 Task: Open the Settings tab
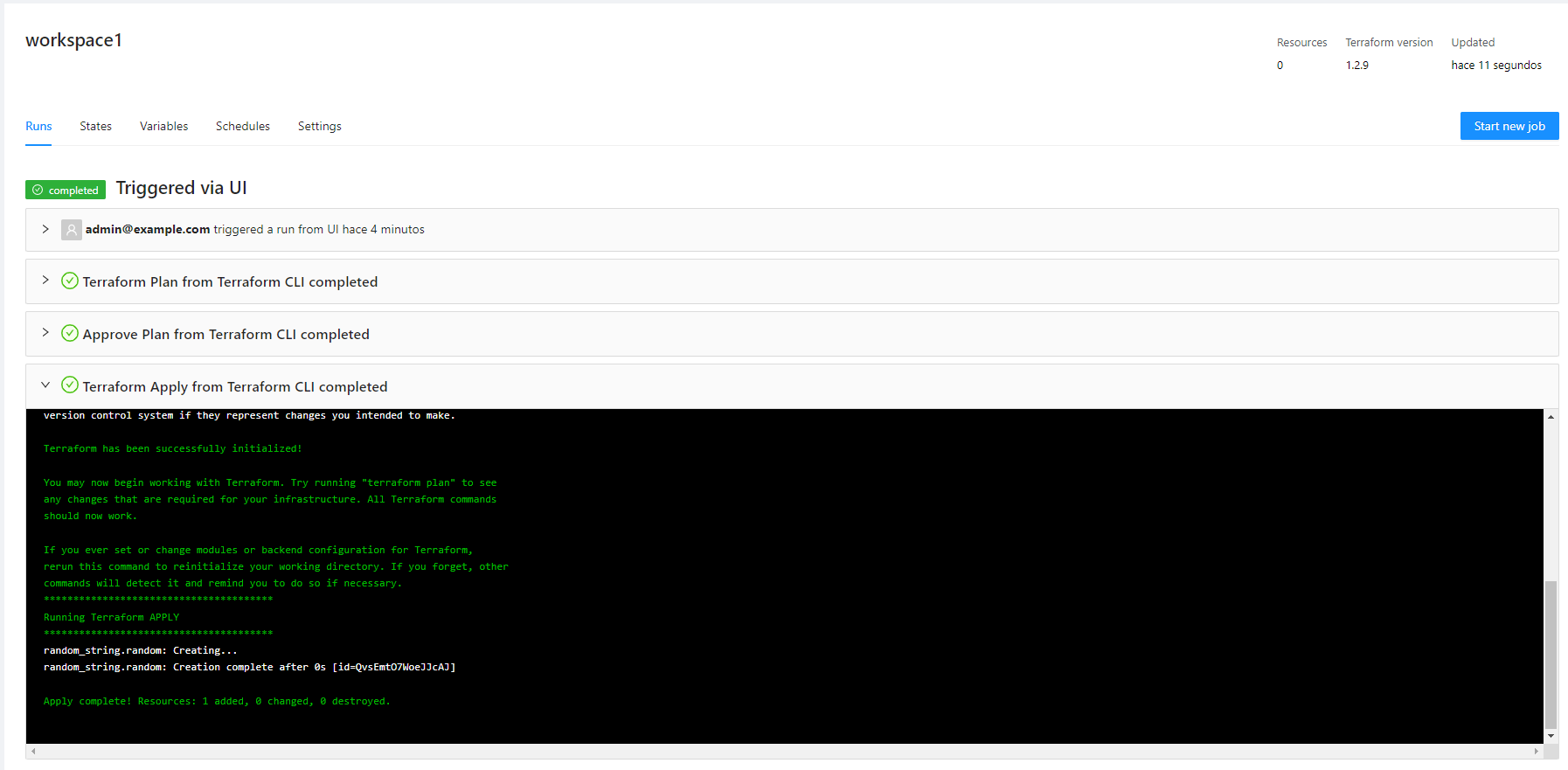coord(319,127)
